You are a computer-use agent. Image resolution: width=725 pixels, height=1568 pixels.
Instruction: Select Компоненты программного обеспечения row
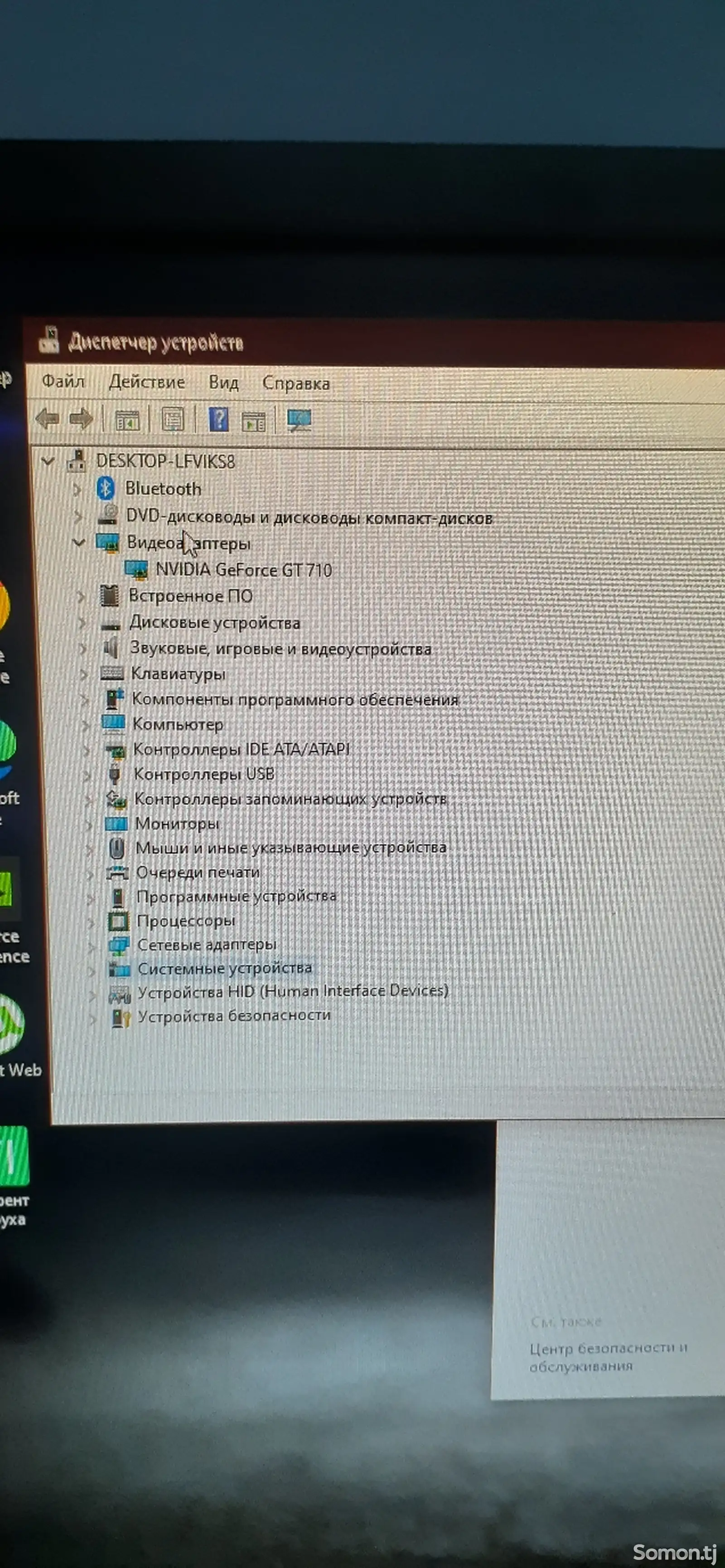coord(295,699)
